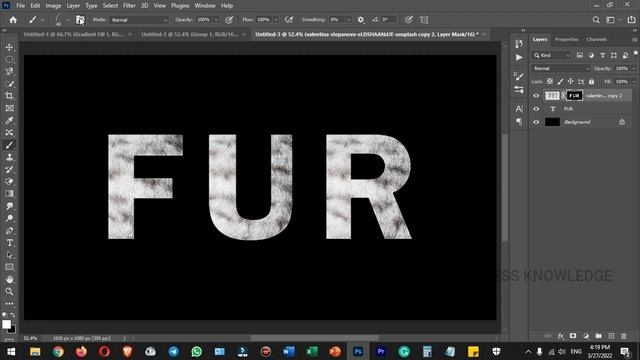Image resolution: width=640 pixels, height=360 pixels.
Task: Toggle lock image pixels brush icon
Action: (x=560, y=82)
